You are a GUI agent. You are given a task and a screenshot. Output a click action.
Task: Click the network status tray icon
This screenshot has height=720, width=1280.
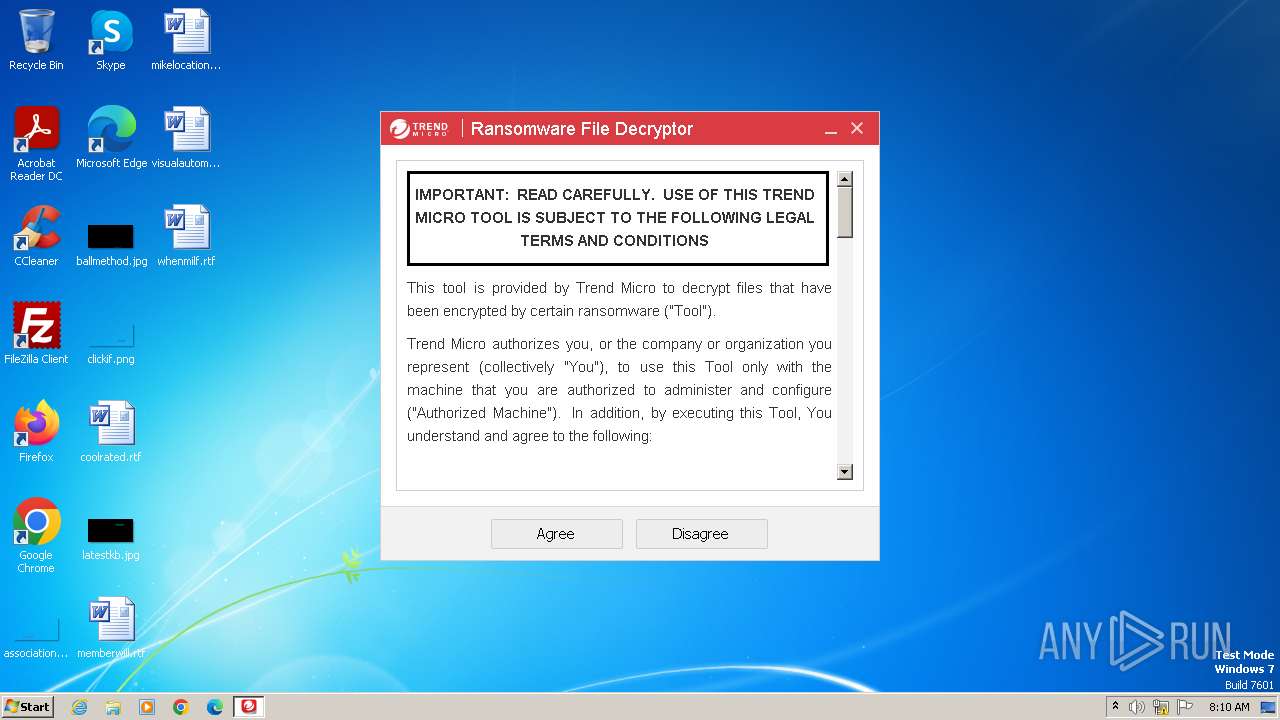pos(1161,707)
